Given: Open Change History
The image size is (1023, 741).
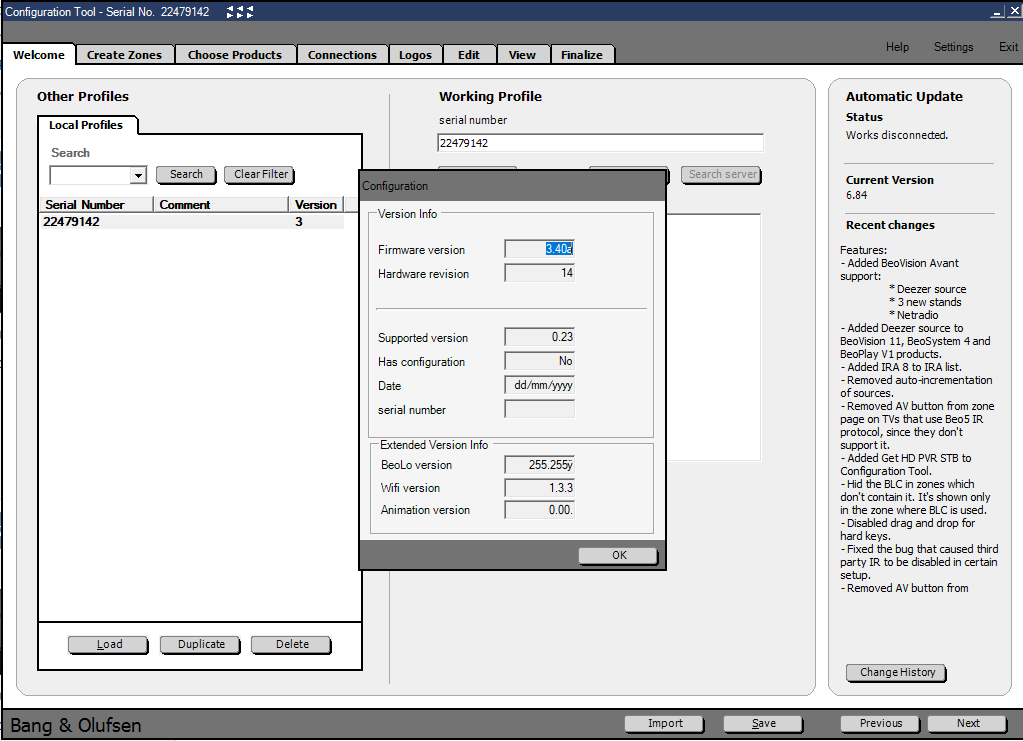Looking at the screenshot, I should point(897,672).
